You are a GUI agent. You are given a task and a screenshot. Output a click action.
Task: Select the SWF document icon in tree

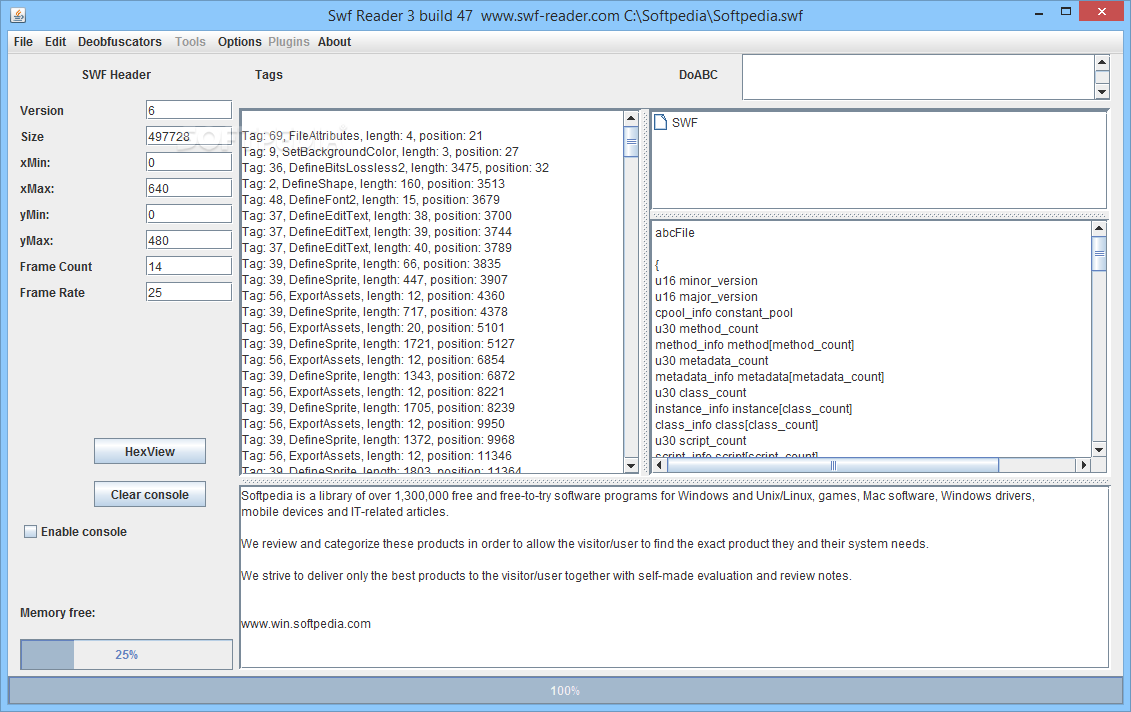[x=661, y=122]
